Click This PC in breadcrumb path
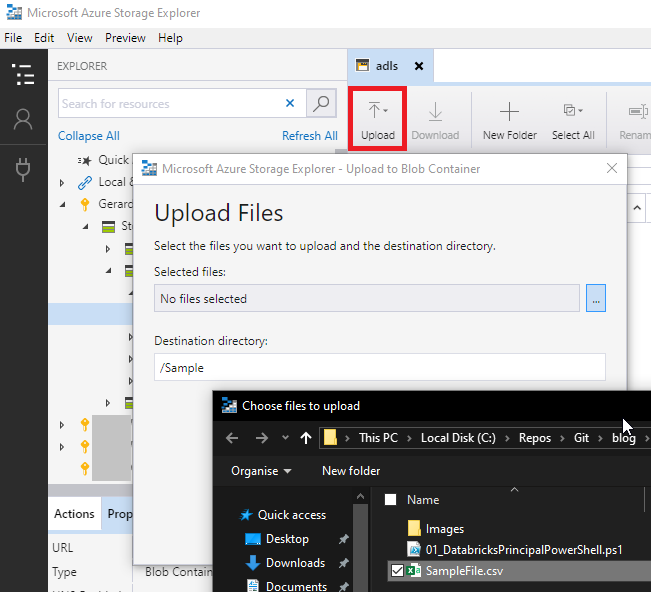651x592 pixels. (x=378, y=438)
